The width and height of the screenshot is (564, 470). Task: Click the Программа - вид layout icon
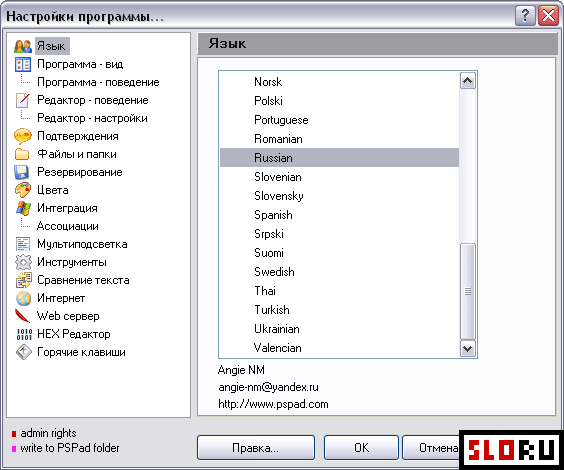pos(23,64)
